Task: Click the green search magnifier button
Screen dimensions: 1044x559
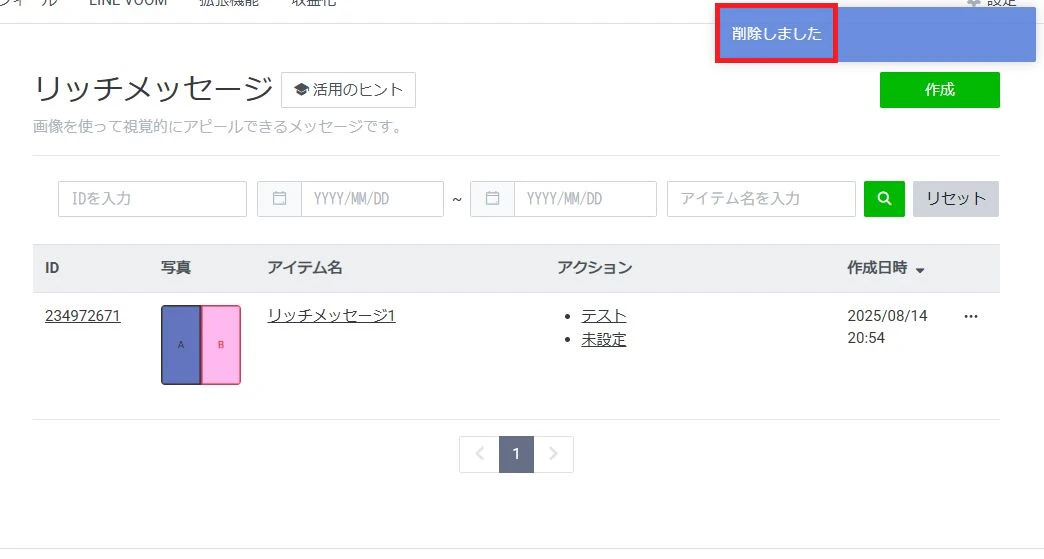Action: click(884, 199)
